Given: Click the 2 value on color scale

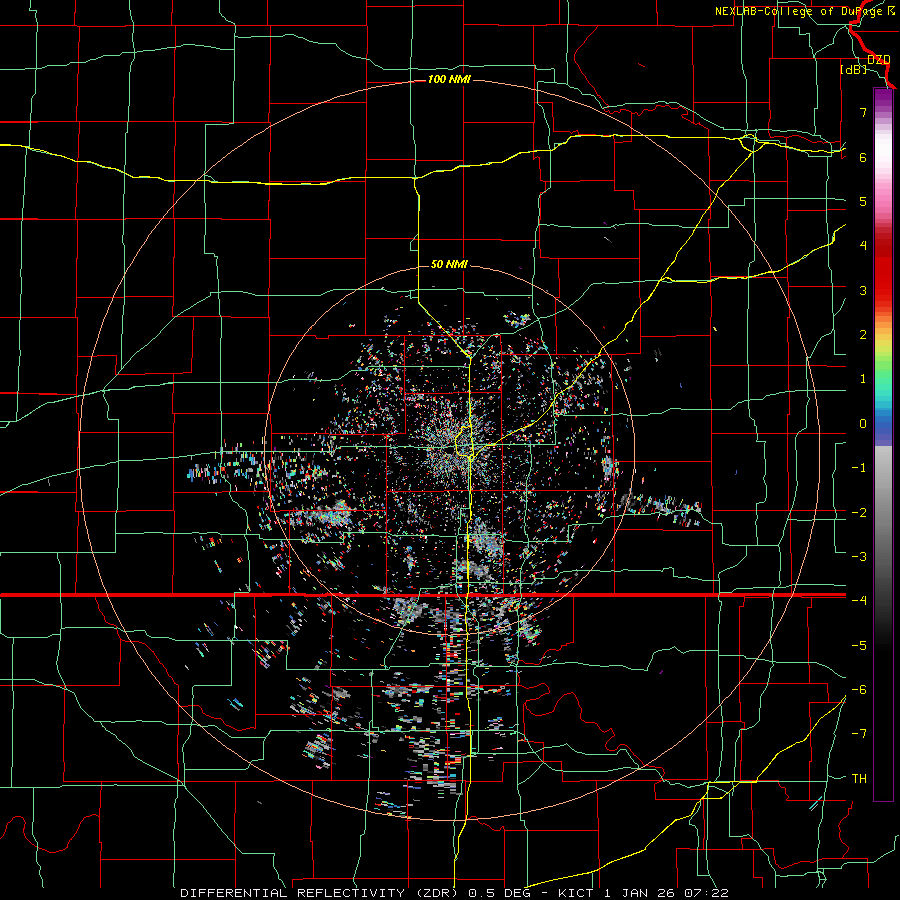Looking at the screenshot, I should point(863,335).
